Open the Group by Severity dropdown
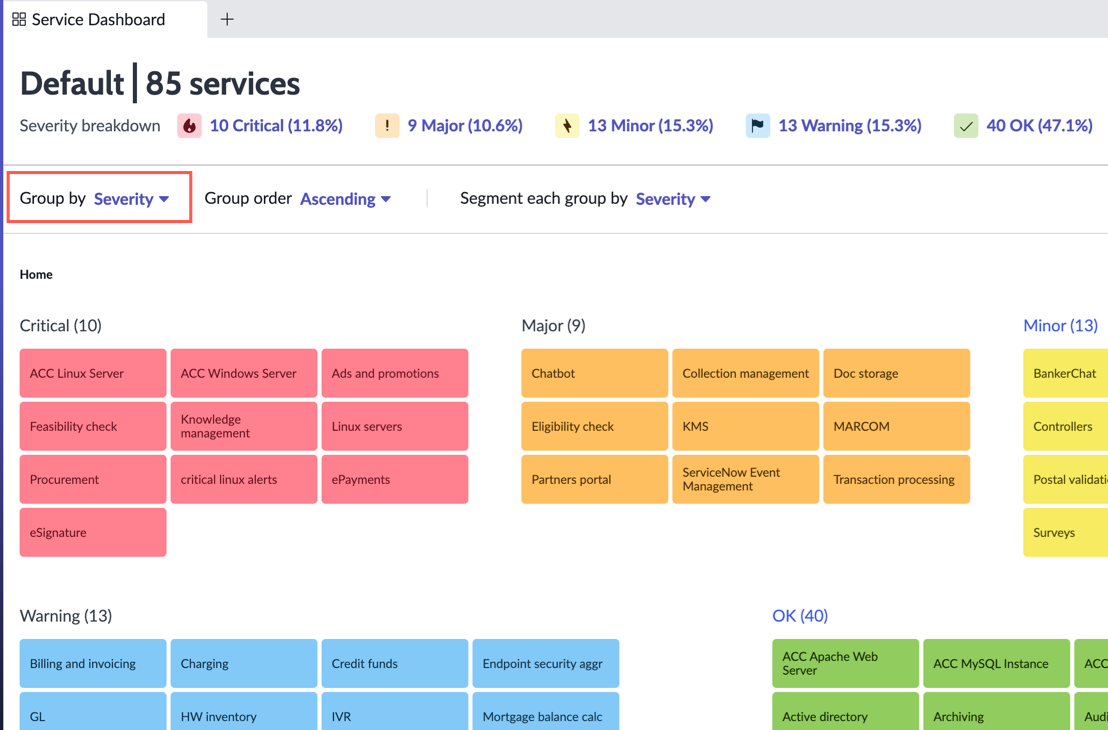Screen dimensions: 1108x730 pos(131,199)
